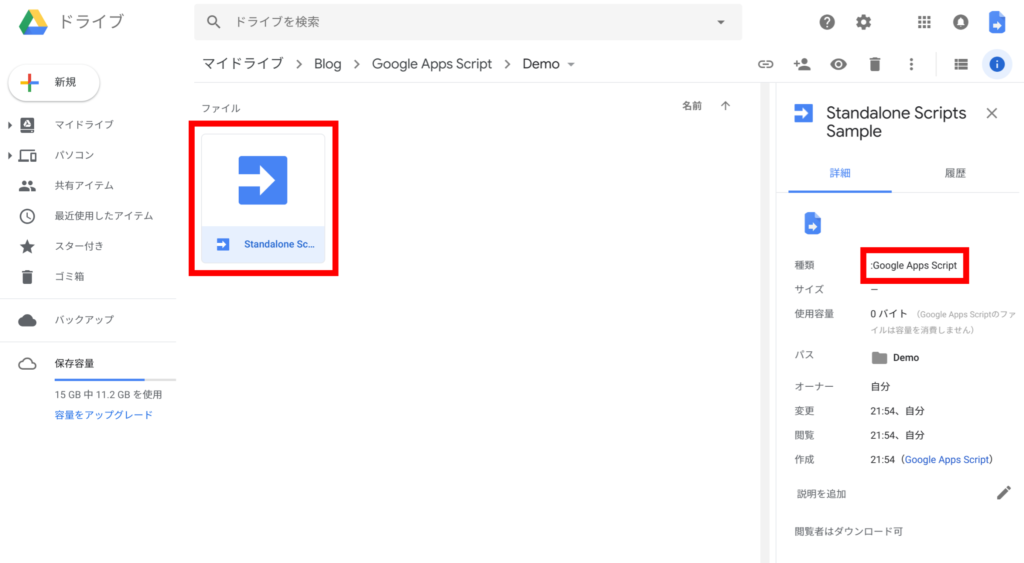Screen dimensions: 1024x563
Task: Reverse sort direction with the arrow
Action: (725, 106)
